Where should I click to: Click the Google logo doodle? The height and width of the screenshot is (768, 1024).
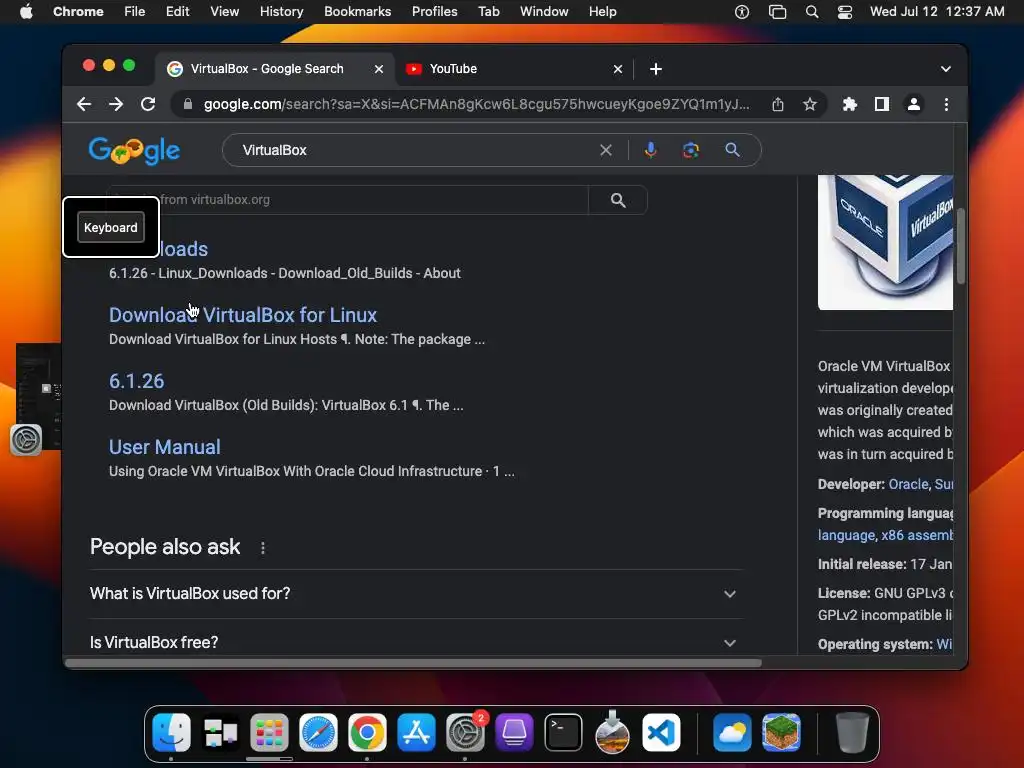click(x=135, y=150)
